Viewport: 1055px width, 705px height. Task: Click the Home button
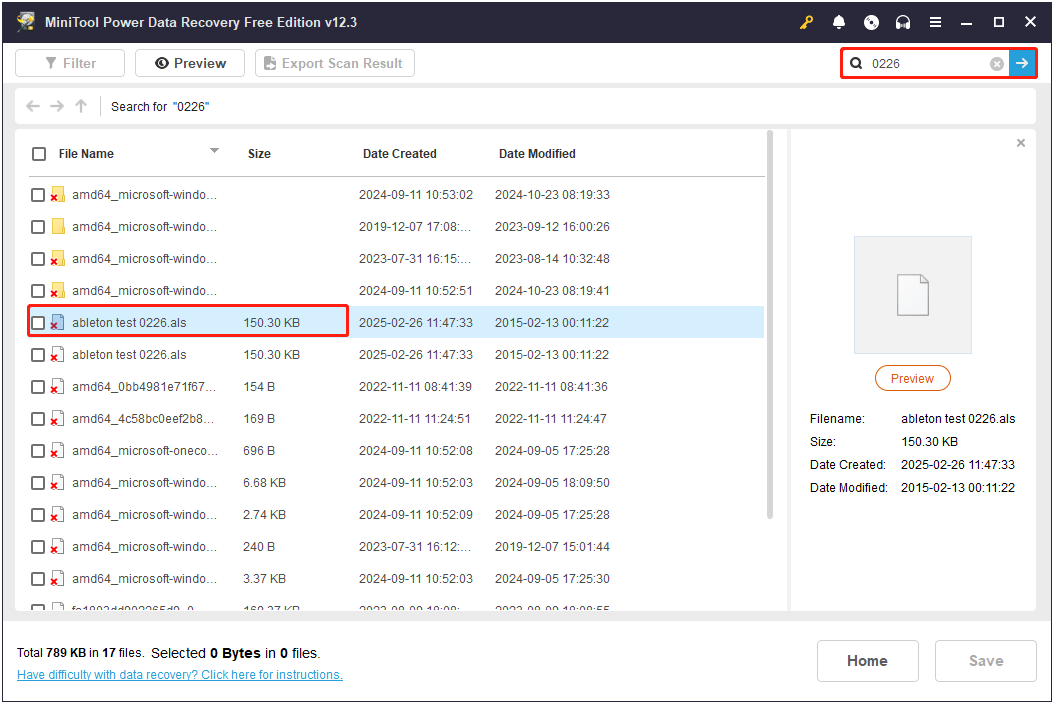tap(867, 661)
